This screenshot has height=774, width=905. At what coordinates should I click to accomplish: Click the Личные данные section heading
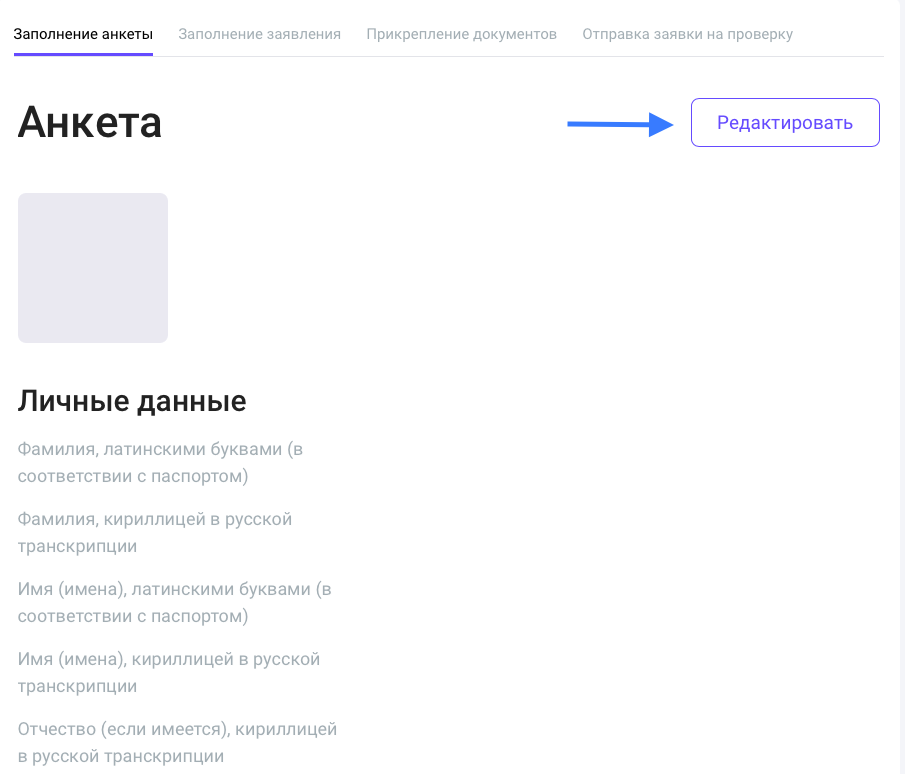[132, 402]
